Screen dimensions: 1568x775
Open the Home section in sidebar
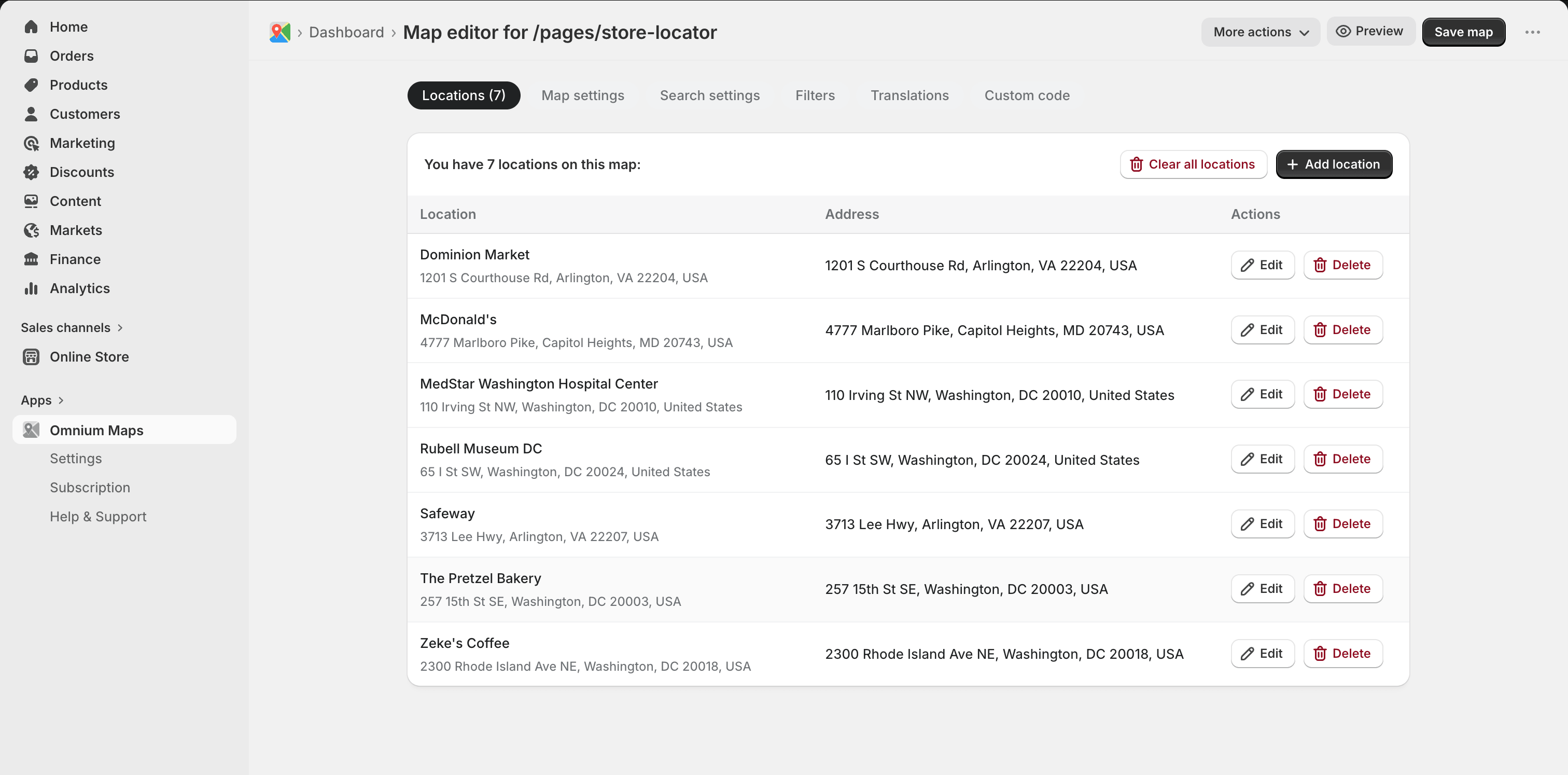click(68, 27)
